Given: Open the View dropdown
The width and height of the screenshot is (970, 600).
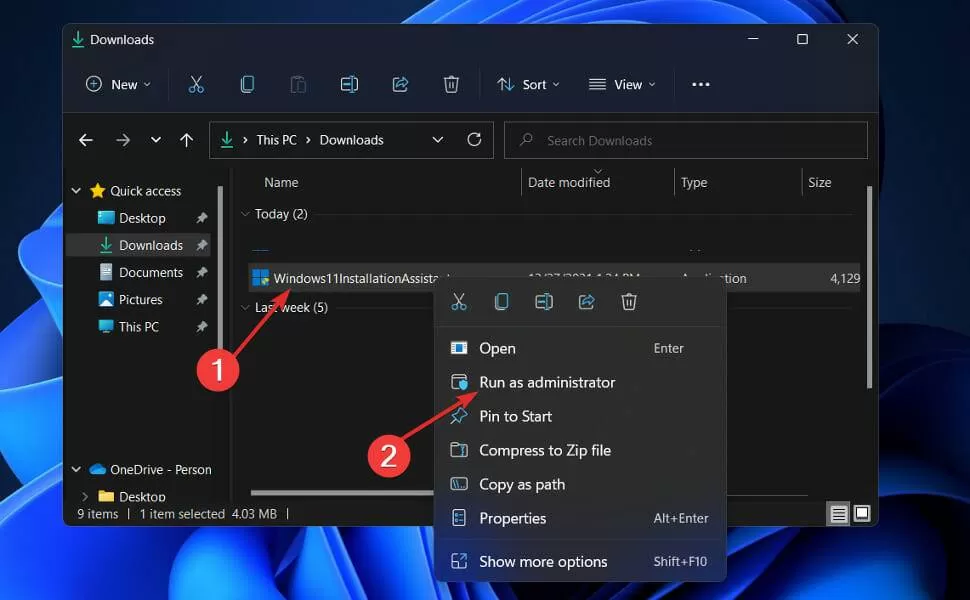Looking at the screenshot, I should 622,85.
